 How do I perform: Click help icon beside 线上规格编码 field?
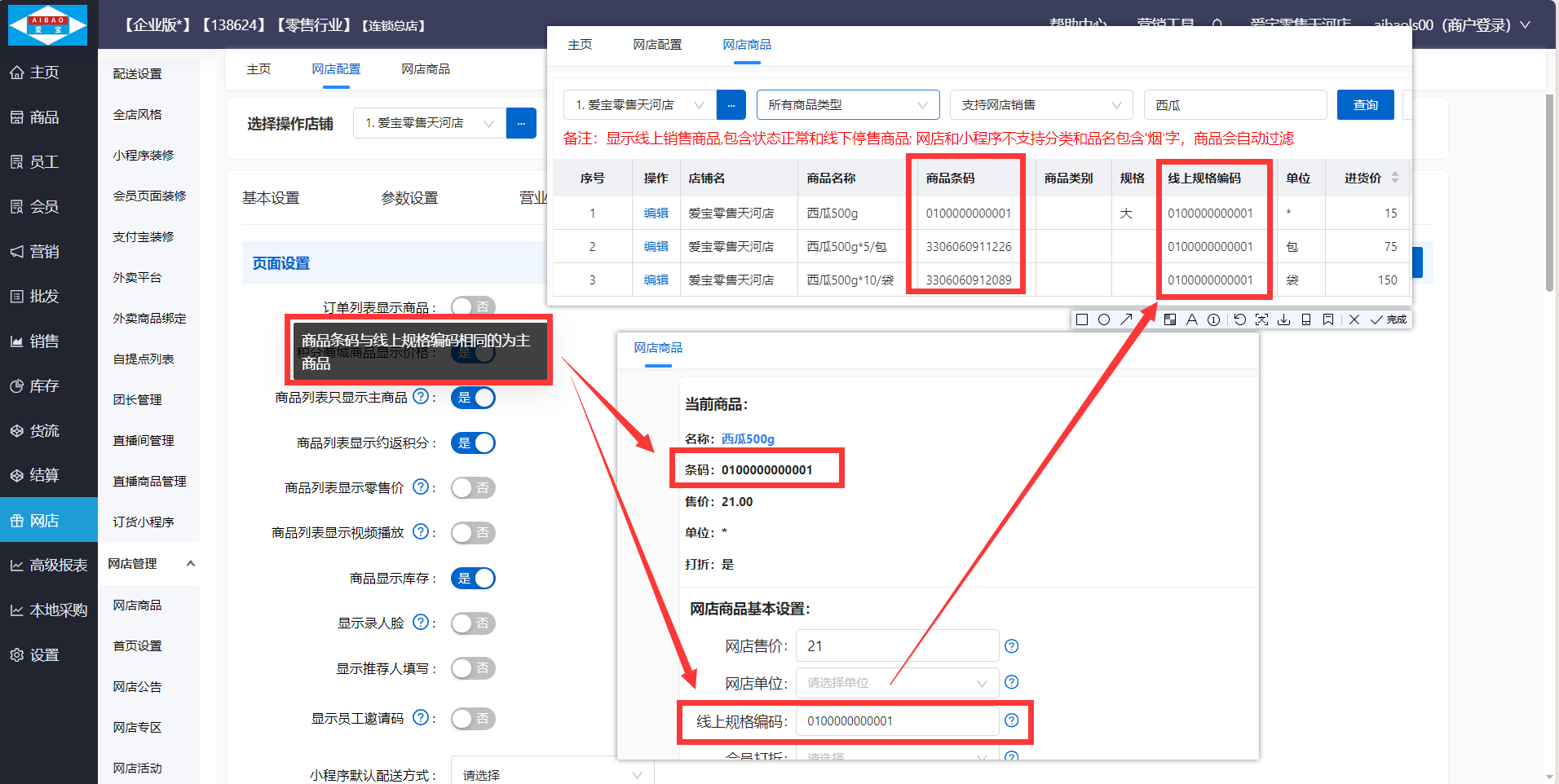1012,720
